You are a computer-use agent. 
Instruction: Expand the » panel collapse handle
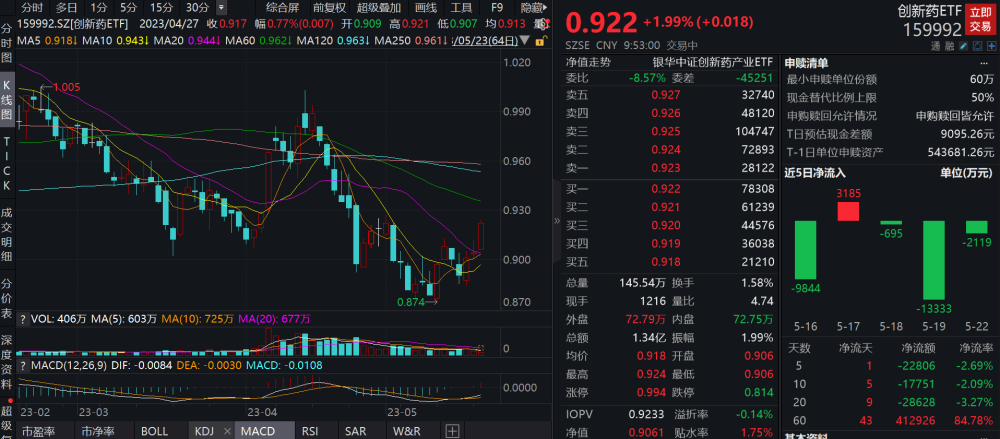coord(556,221)
